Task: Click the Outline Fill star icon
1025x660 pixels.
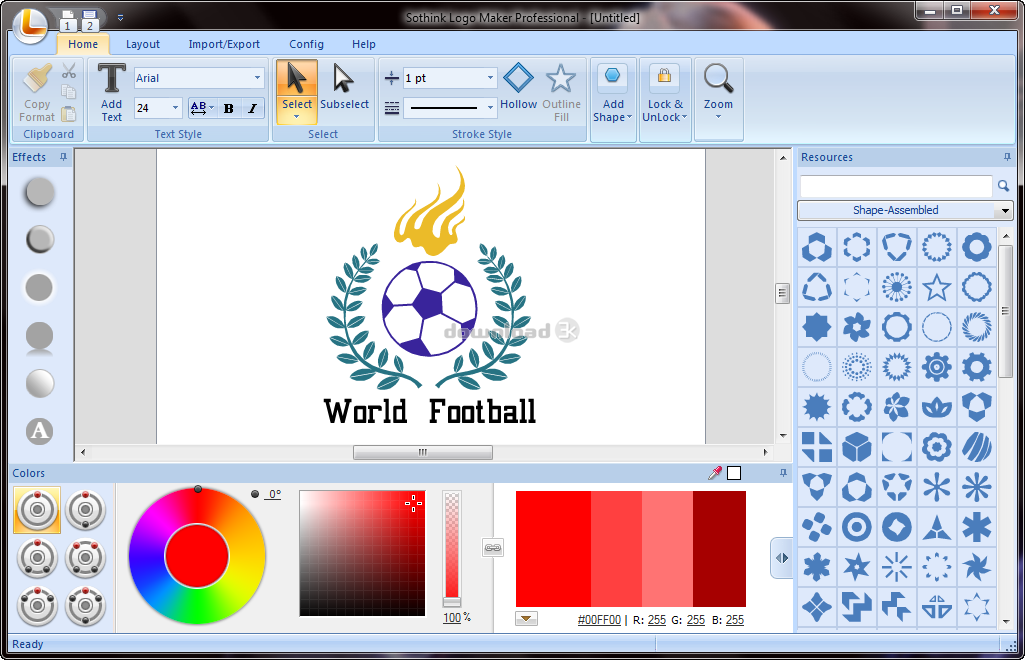Action: (561, 92)
